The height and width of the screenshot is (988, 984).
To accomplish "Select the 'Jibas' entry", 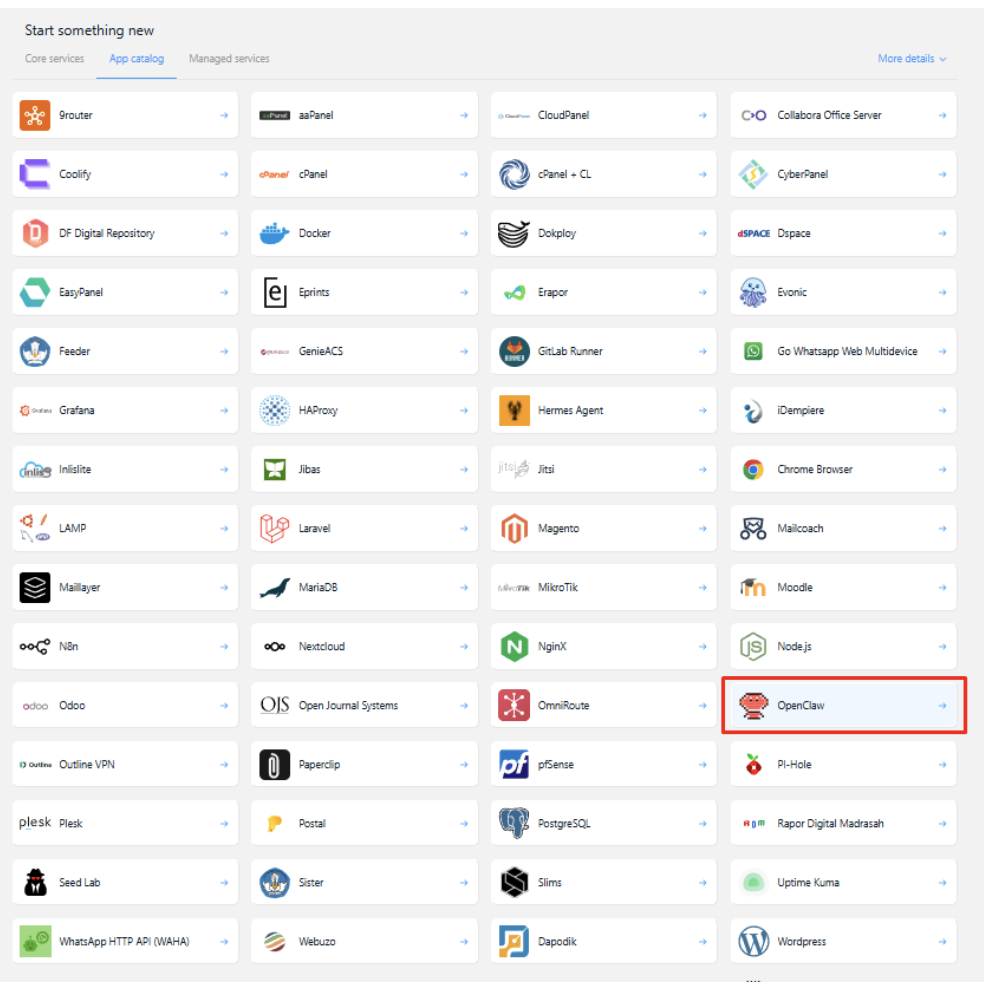I will [364, 469].
